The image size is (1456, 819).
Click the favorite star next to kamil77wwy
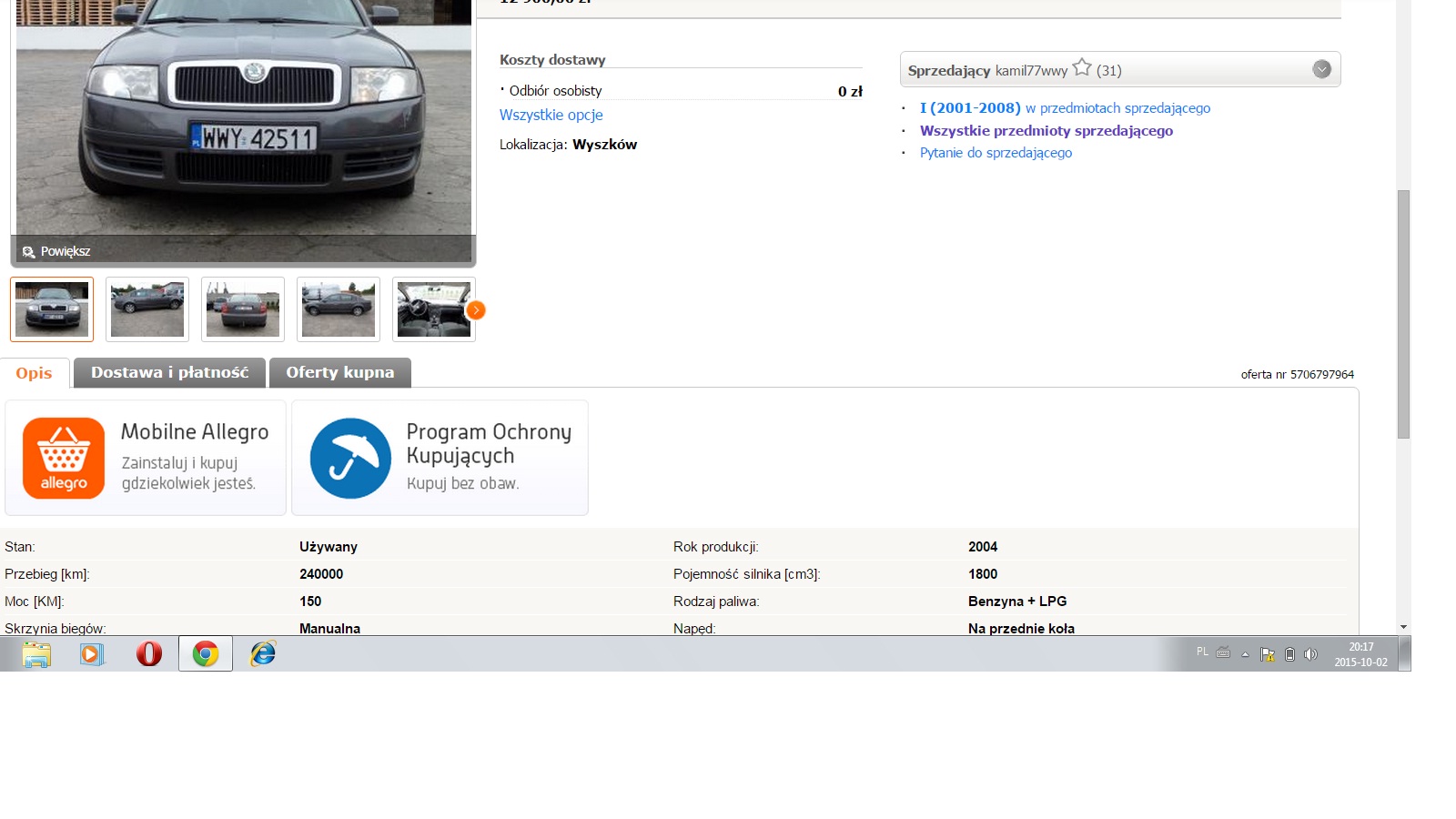tap(1081, 68)
